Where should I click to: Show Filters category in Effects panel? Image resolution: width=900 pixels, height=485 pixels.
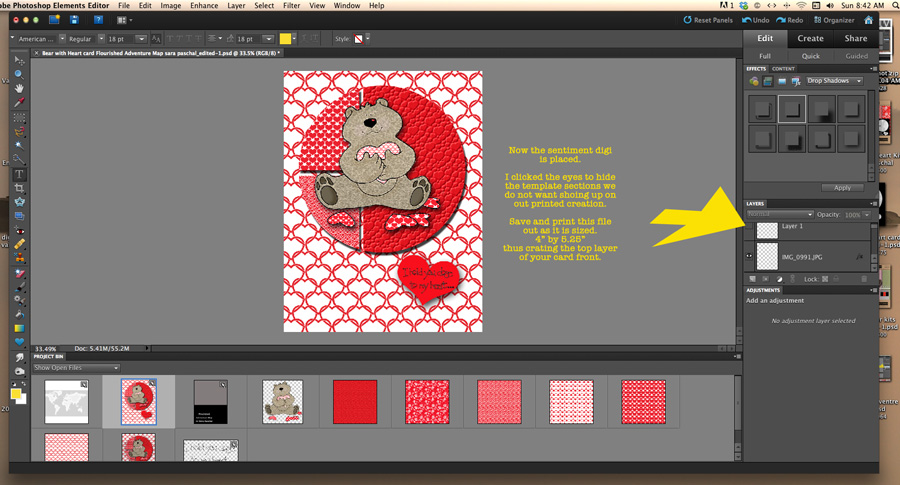pyautogui.click(x=754, y=82)
